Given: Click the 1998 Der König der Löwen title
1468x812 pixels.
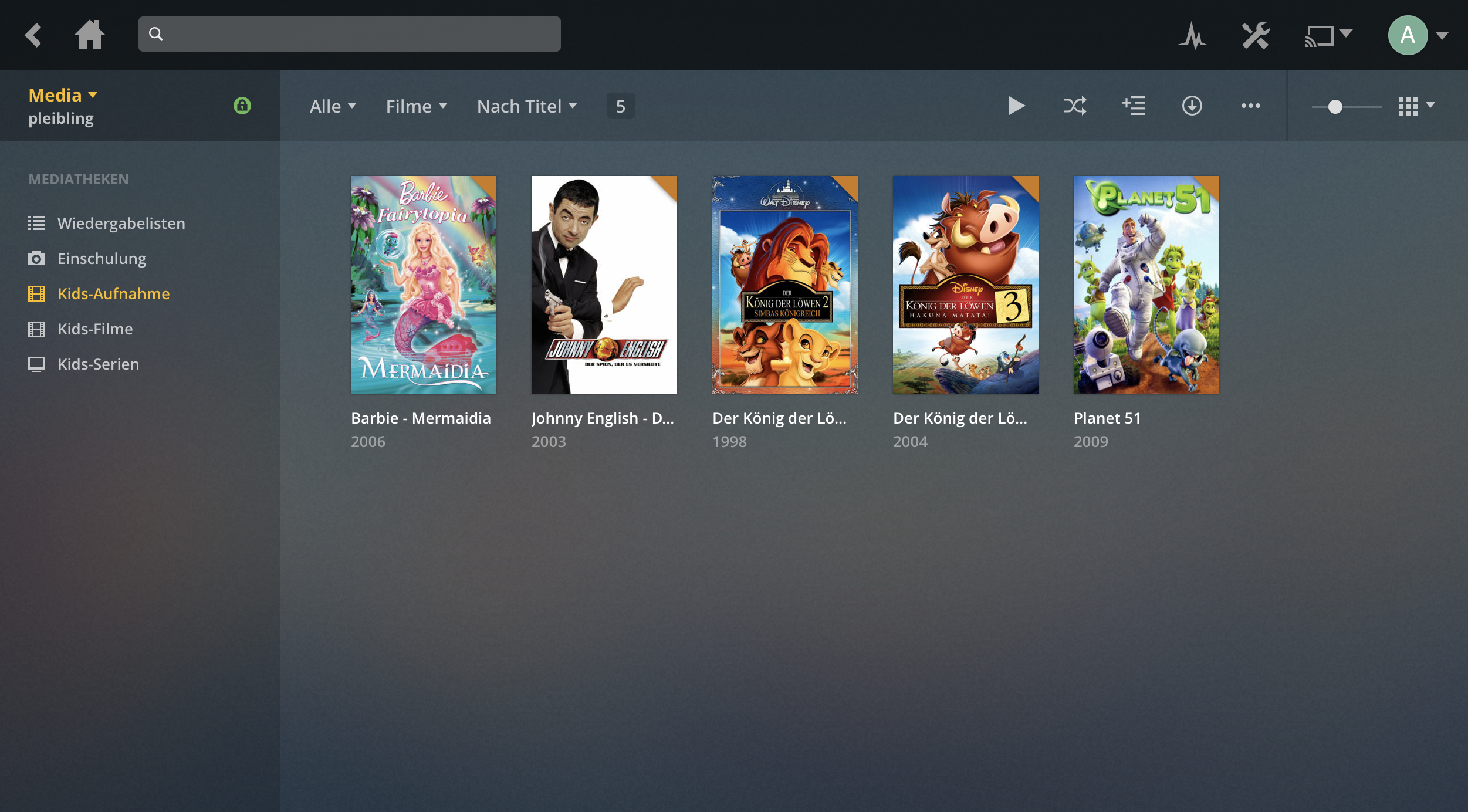Looking at the screenshot, I should pos(779,418).
